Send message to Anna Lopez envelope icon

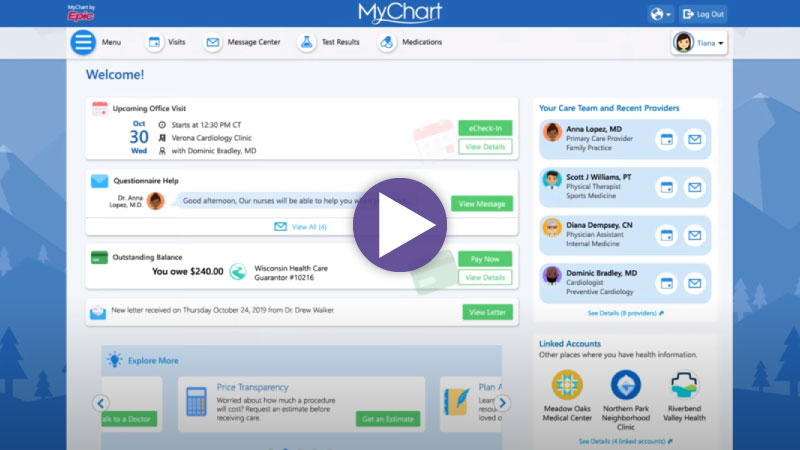click(694, 139)
